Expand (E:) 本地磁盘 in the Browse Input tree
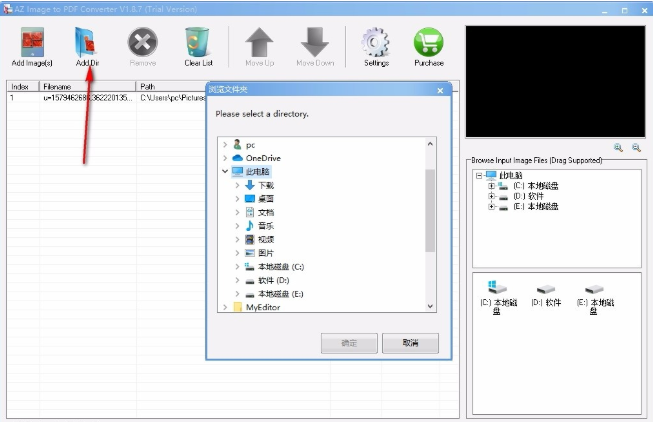The width and height of the screenshot is (653, 422). pos(491,206)
